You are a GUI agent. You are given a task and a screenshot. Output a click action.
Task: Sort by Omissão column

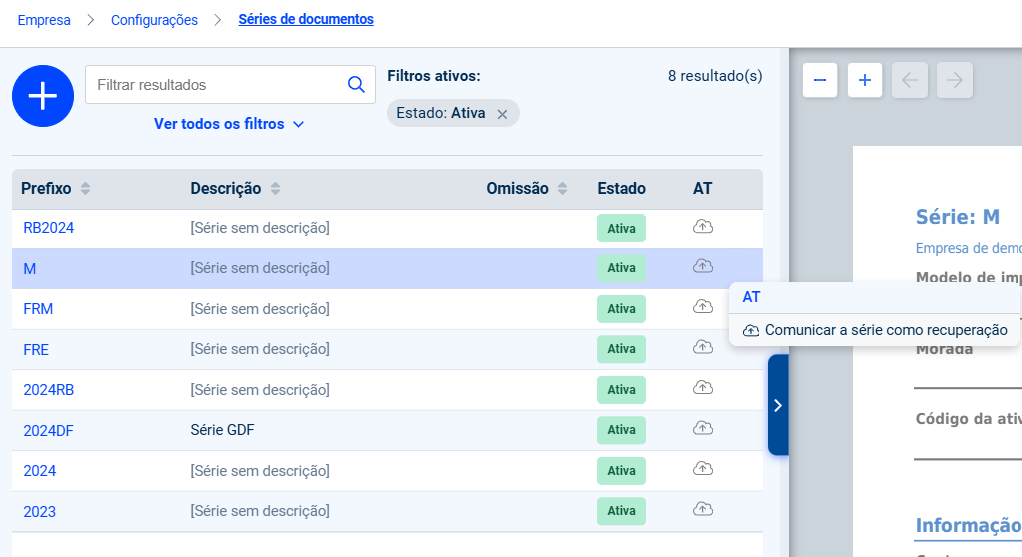pyautogui.click(x=562, y=189)
